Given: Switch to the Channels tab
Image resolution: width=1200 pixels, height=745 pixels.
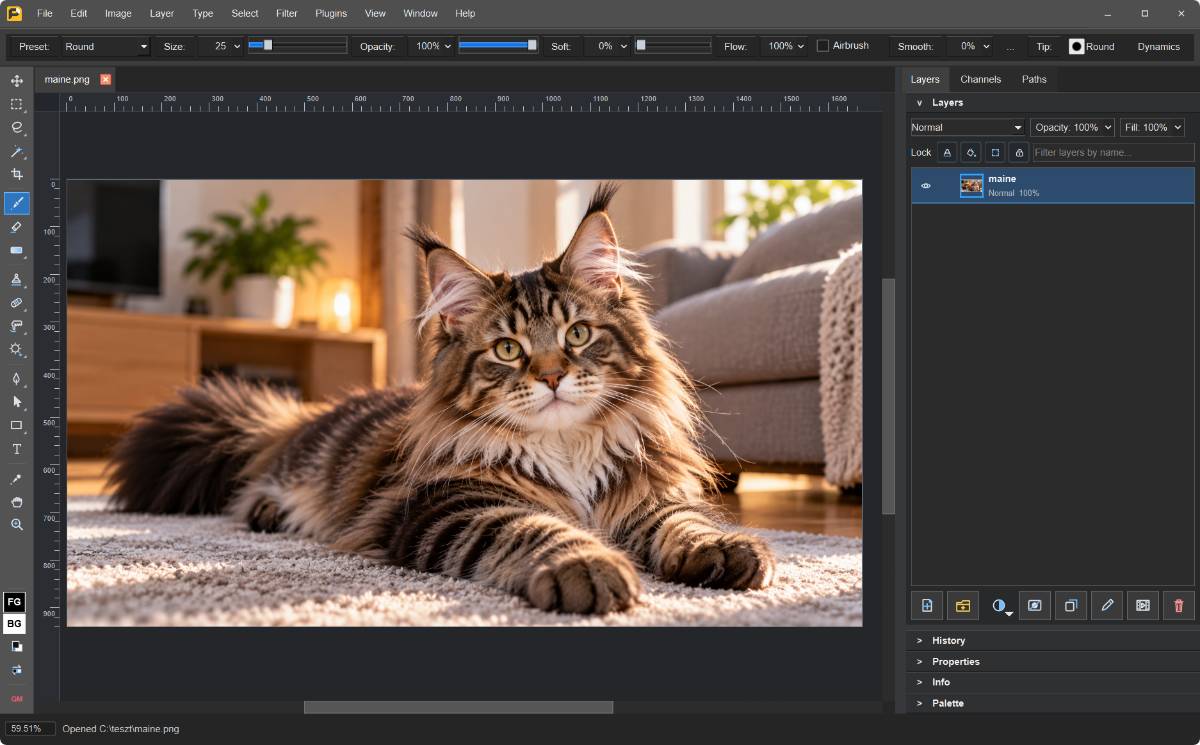Looking at the screenshot, I should pos(980,79).
